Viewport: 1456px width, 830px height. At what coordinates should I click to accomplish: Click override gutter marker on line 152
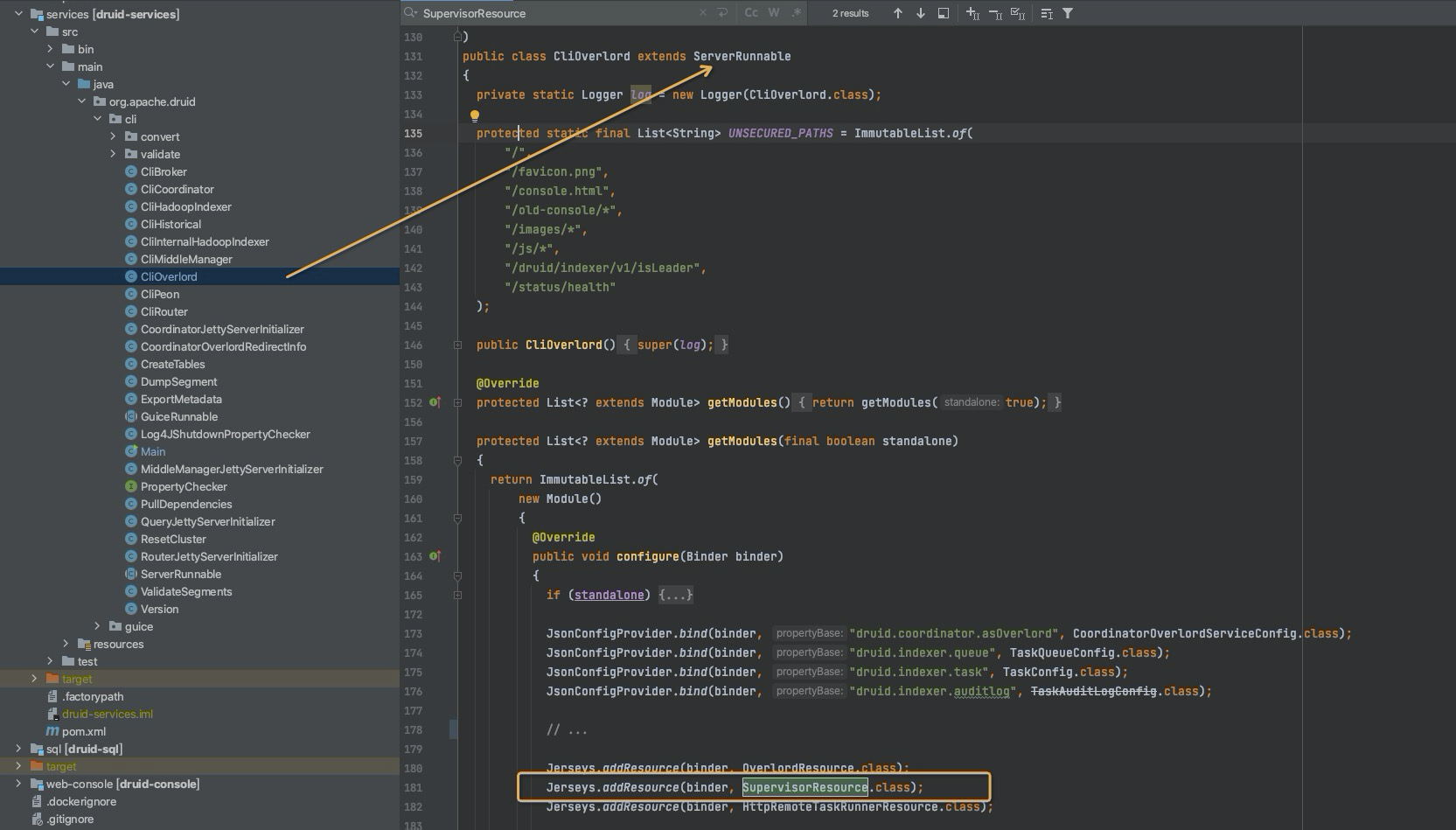435,402
